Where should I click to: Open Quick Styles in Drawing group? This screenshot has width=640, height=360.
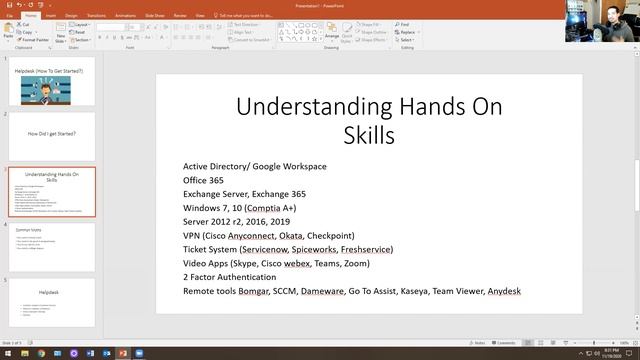(347, 32)
